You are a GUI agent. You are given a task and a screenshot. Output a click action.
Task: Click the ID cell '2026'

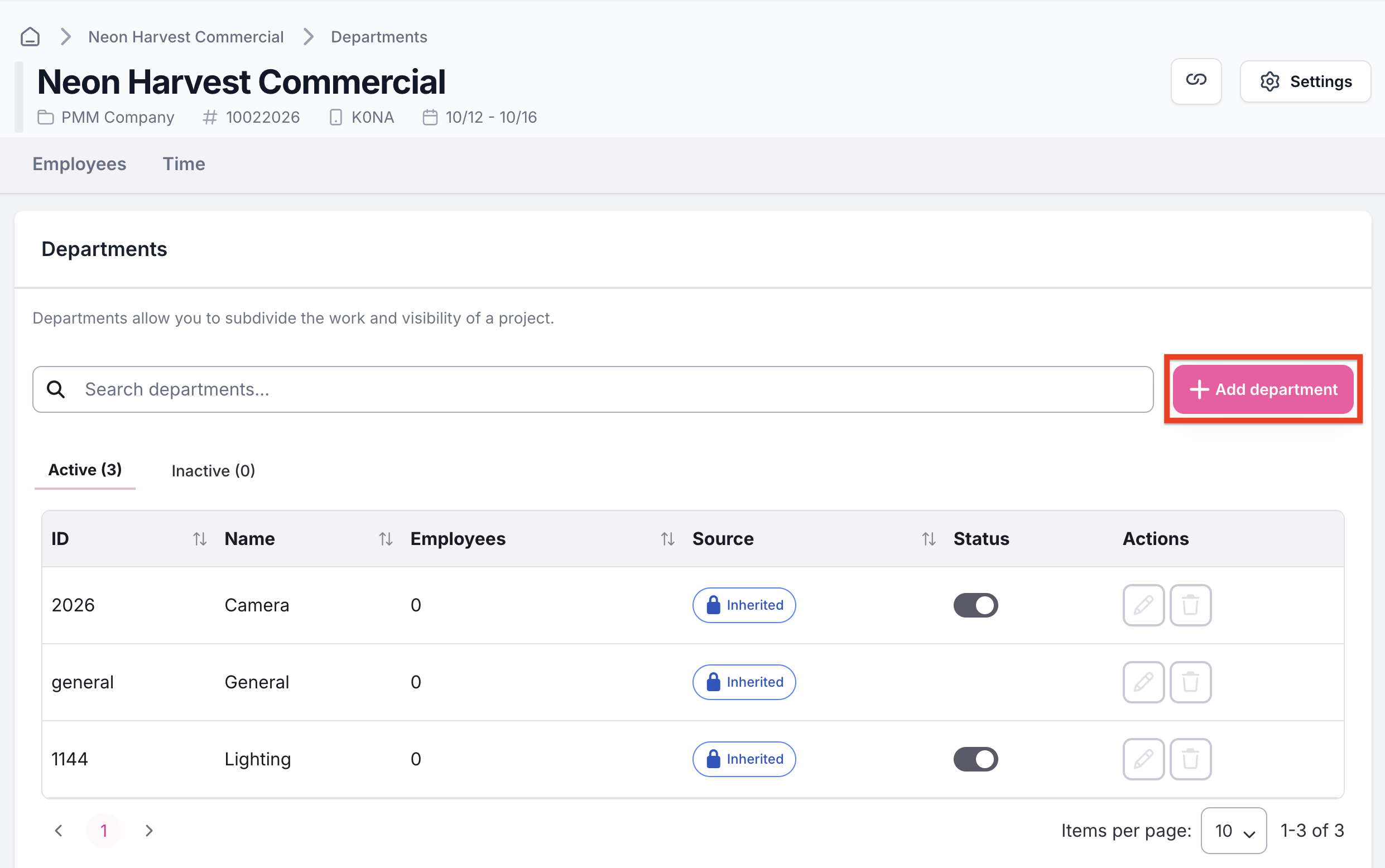(x=73, y=605)
